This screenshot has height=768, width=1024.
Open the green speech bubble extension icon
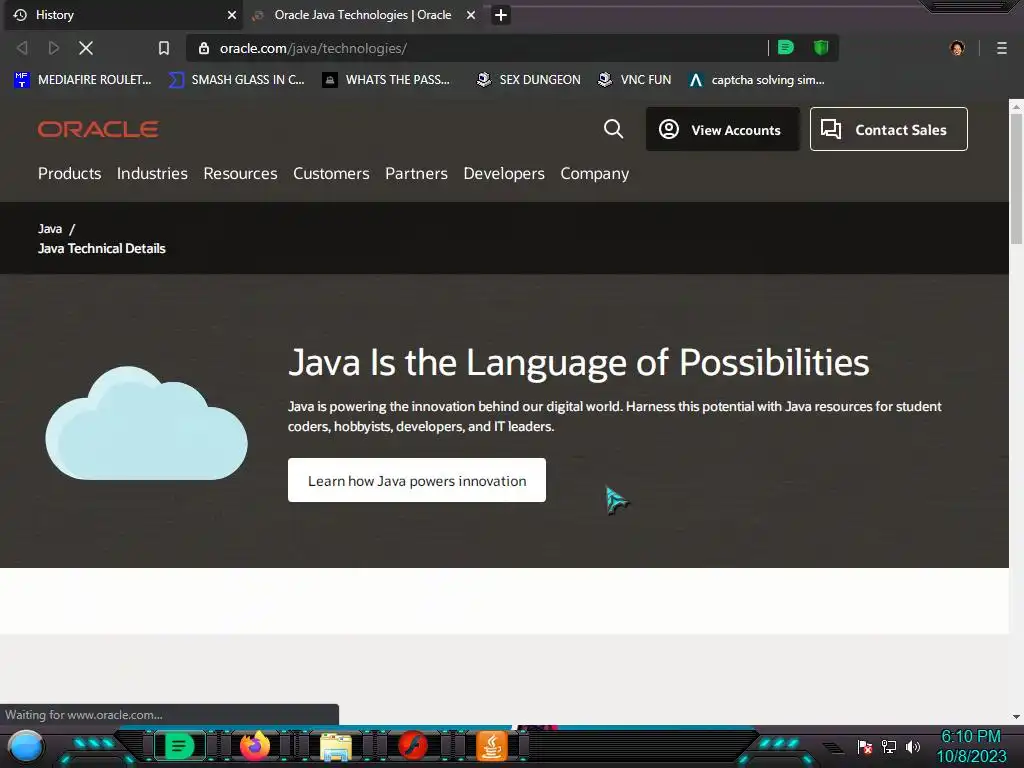(786, 48)
